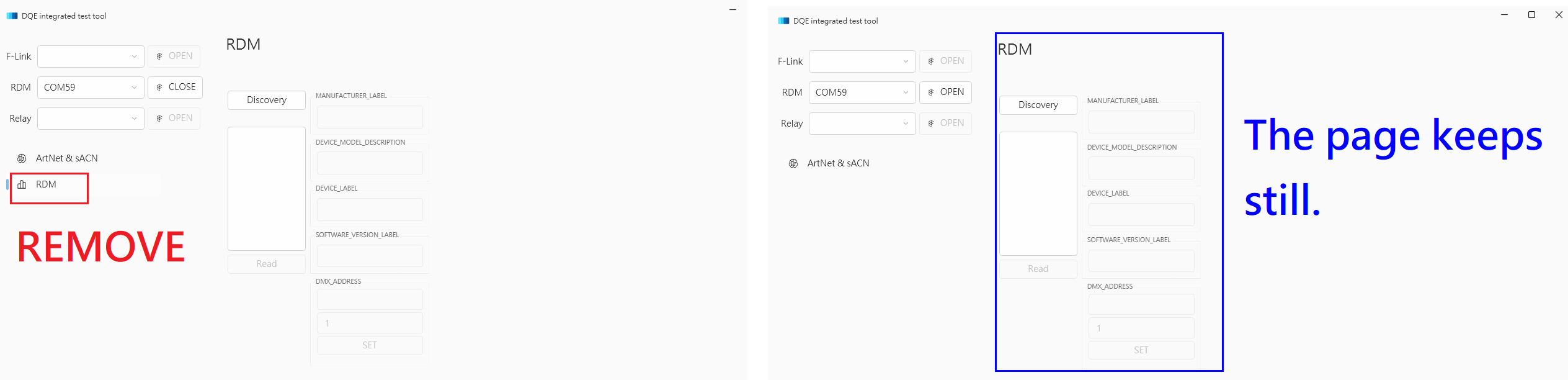The width and height of the screenshot is (1568, 380).
Task: Expand the Relay port selector
Action: click(x=90, y=118)
